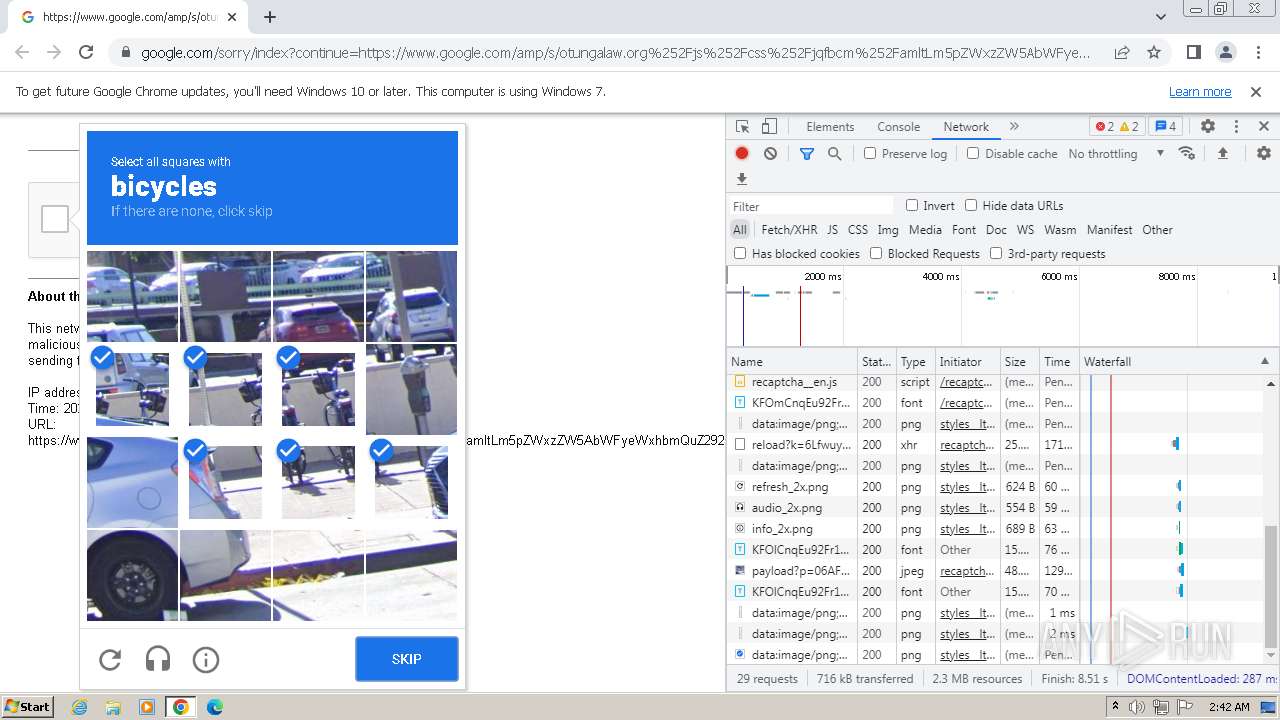This screenshot has width=1280, height=720.
Task: Dismiss the Chrome update notice
Action: pos(1256,91)
